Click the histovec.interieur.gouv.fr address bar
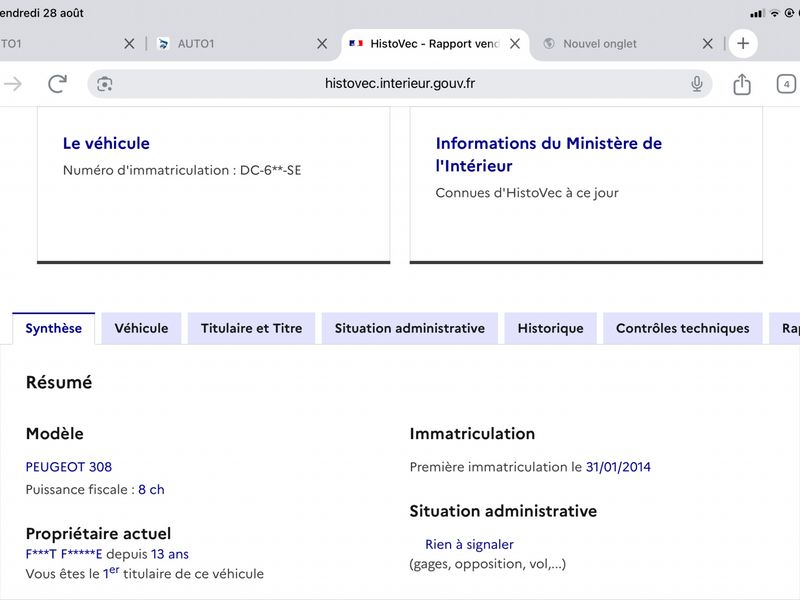The image size is (800, 600). point(399,84)
